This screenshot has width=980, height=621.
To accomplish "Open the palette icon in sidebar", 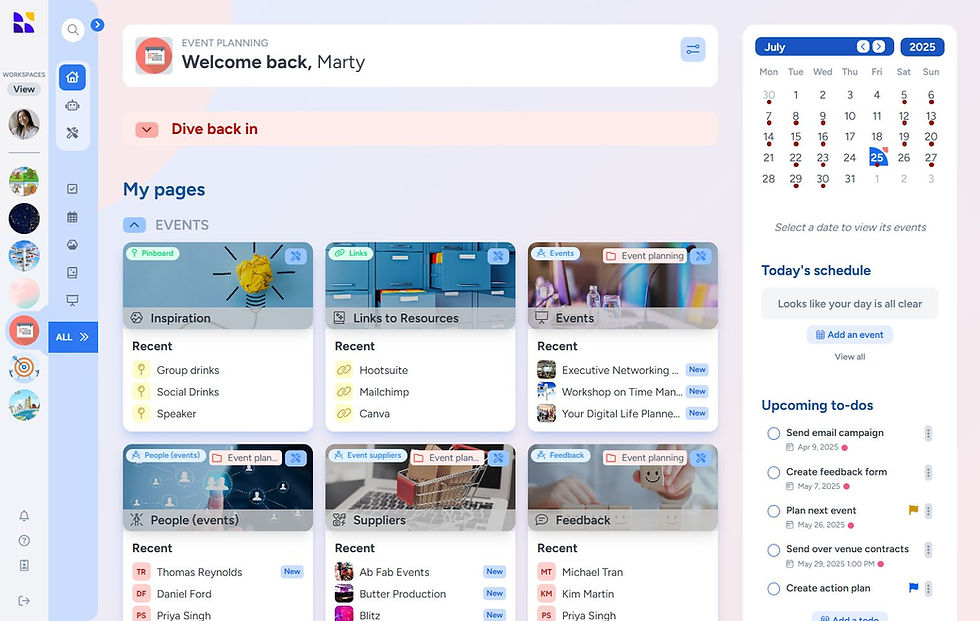I will (x=72, y=245).
